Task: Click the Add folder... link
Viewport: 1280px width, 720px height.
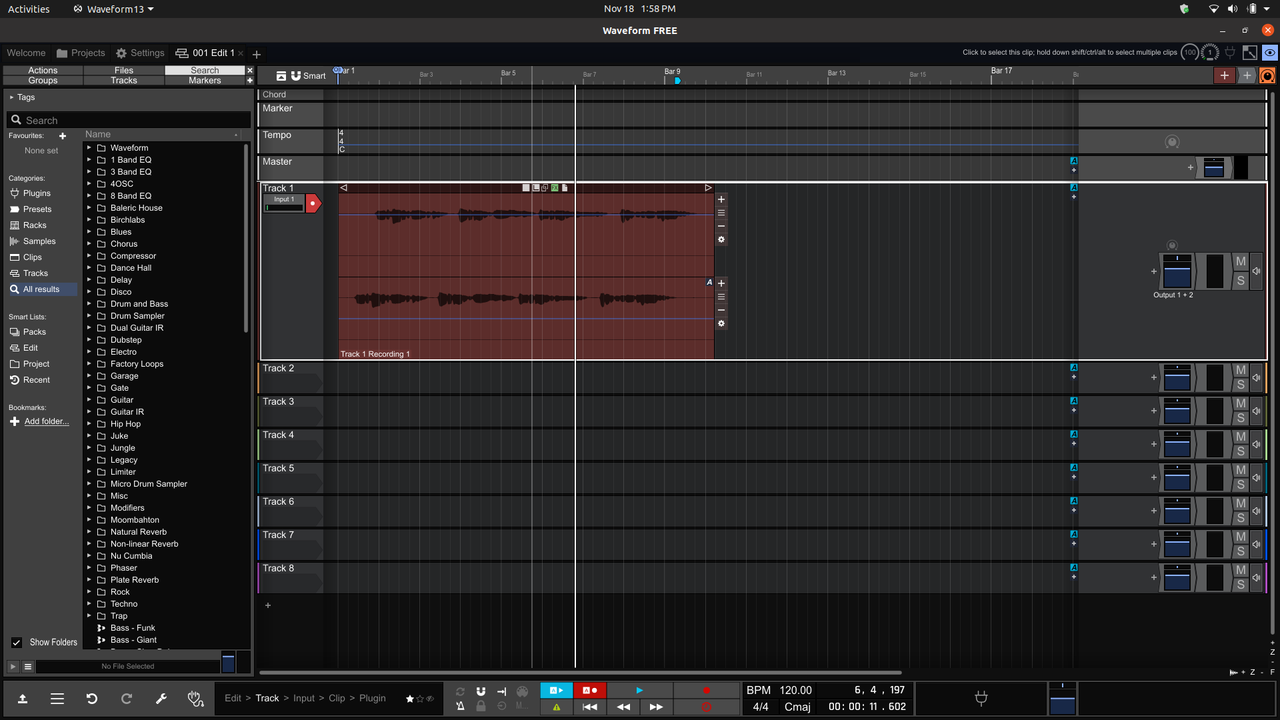Action: coord(46,421)
